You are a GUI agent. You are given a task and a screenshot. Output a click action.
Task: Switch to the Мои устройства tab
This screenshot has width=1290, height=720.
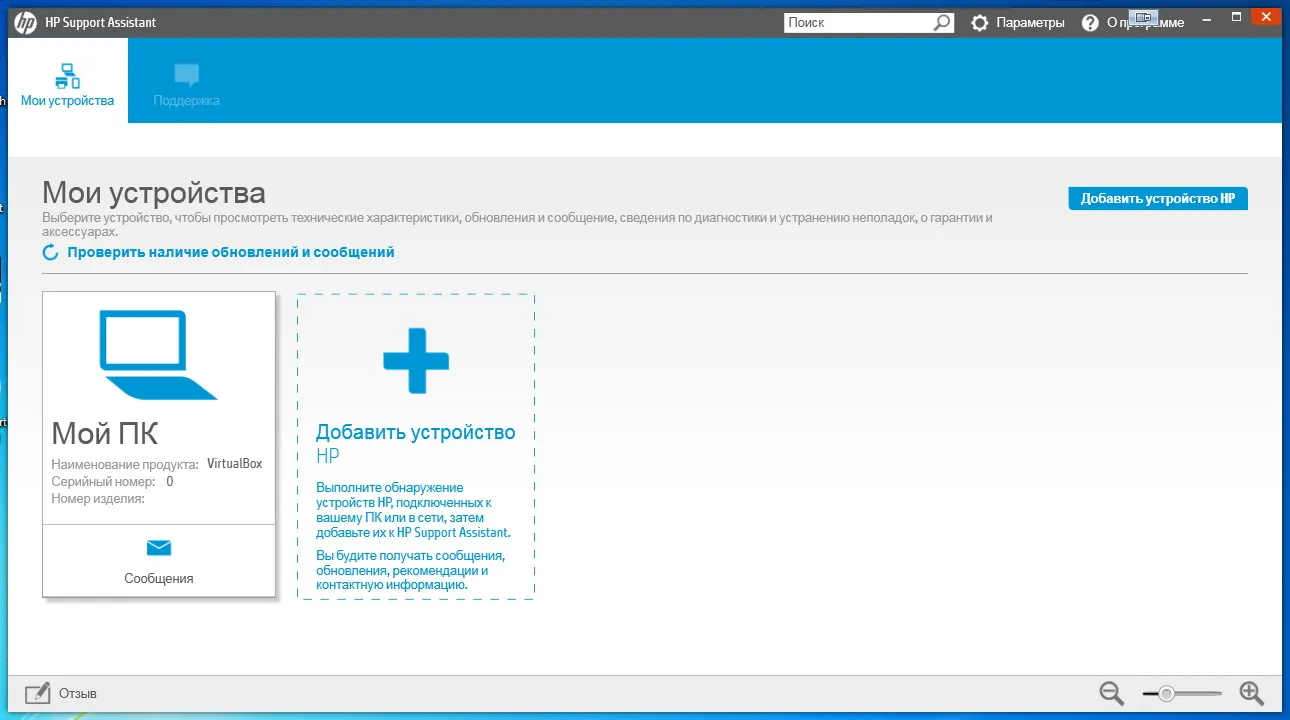click(x=68, y=81)
